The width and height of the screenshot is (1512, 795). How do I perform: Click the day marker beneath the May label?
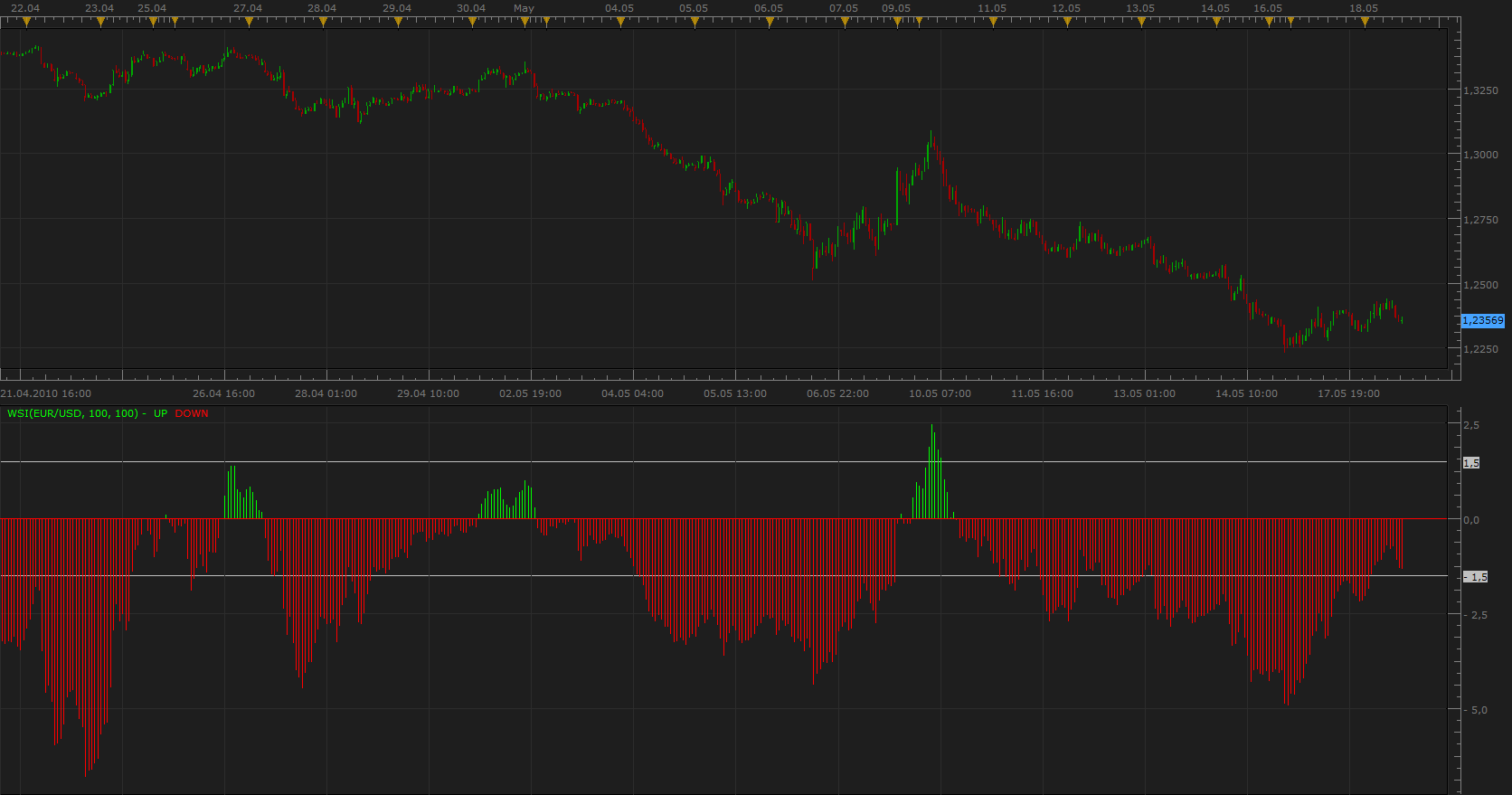point(525,22)
